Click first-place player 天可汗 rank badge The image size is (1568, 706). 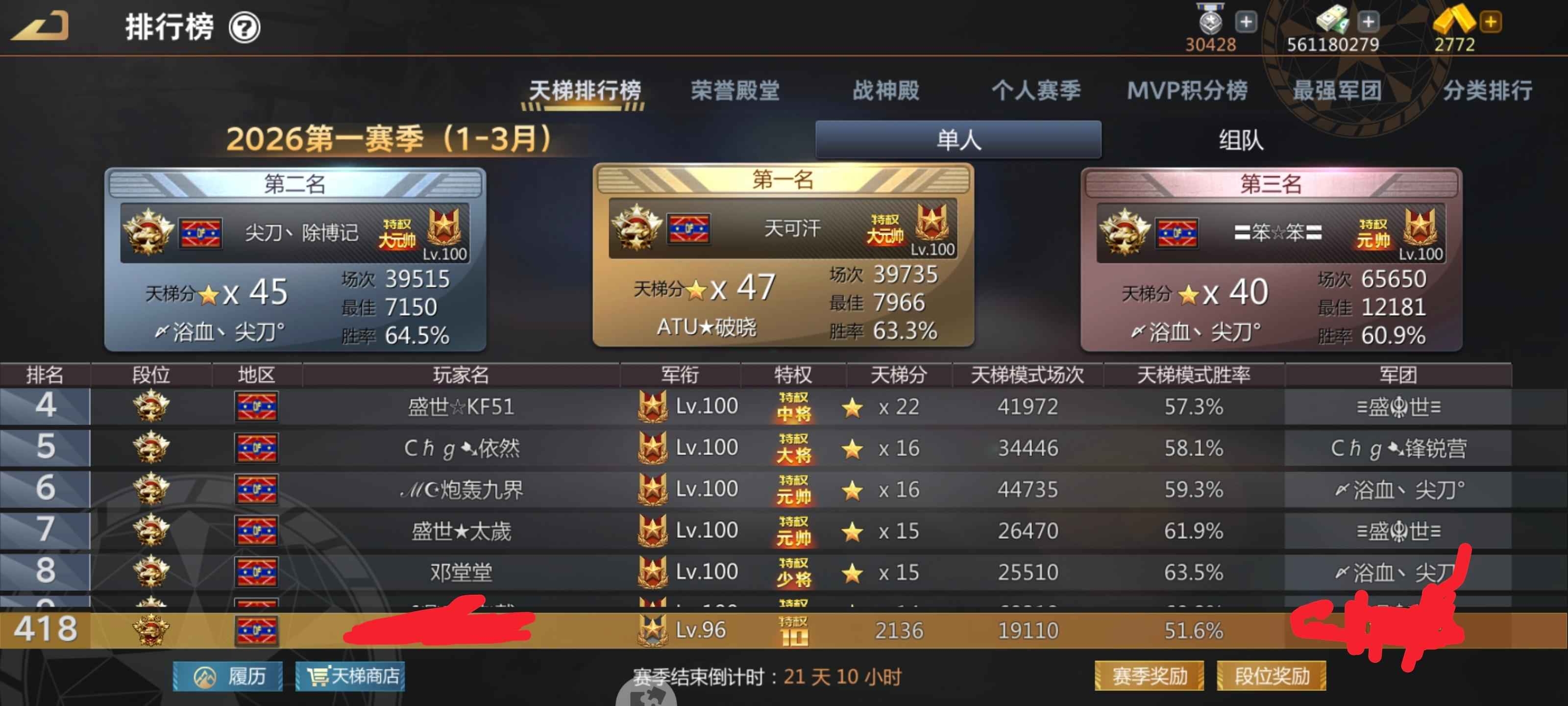[637, 227]
